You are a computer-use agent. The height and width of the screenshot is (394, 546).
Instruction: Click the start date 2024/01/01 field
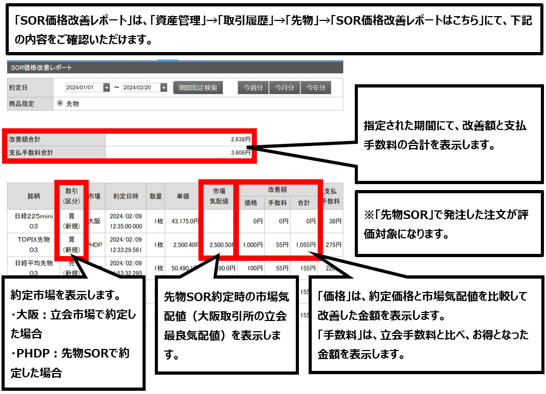[84, 88]
